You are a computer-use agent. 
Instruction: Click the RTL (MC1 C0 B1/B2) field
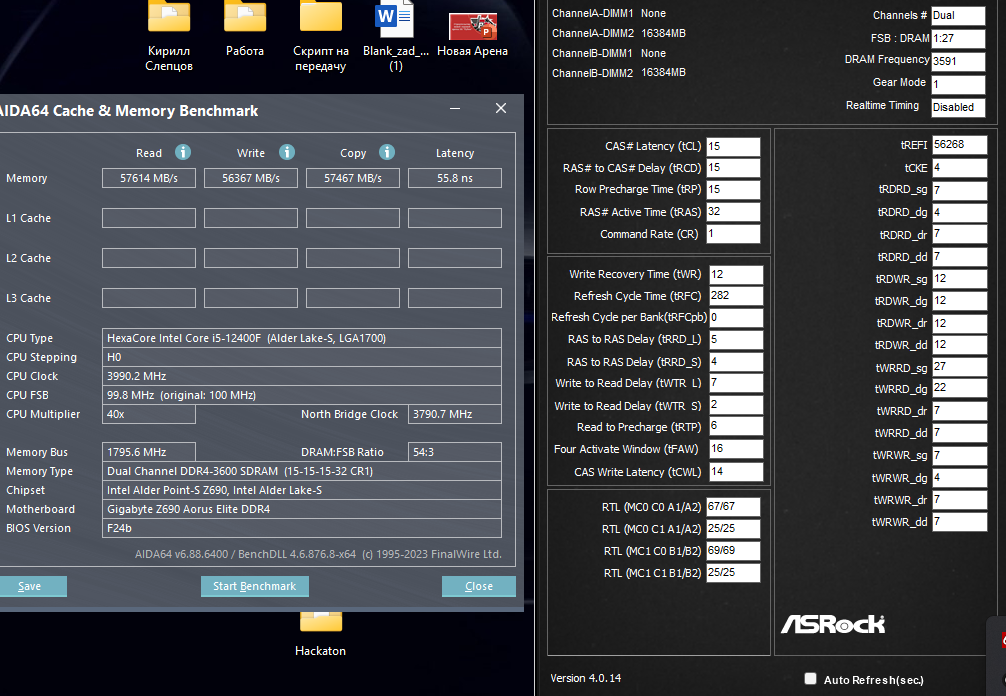pos(733,551)
